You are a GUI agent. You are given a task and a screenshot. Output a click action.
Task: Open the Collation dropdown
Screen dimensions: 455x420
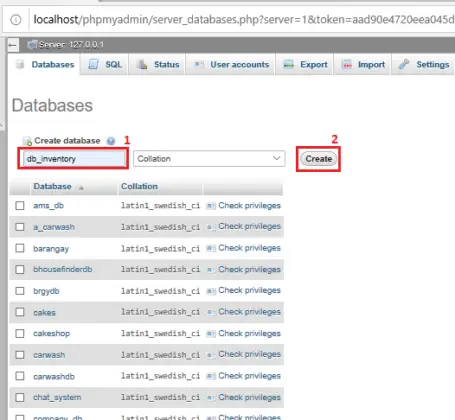(x=209, y=159)
